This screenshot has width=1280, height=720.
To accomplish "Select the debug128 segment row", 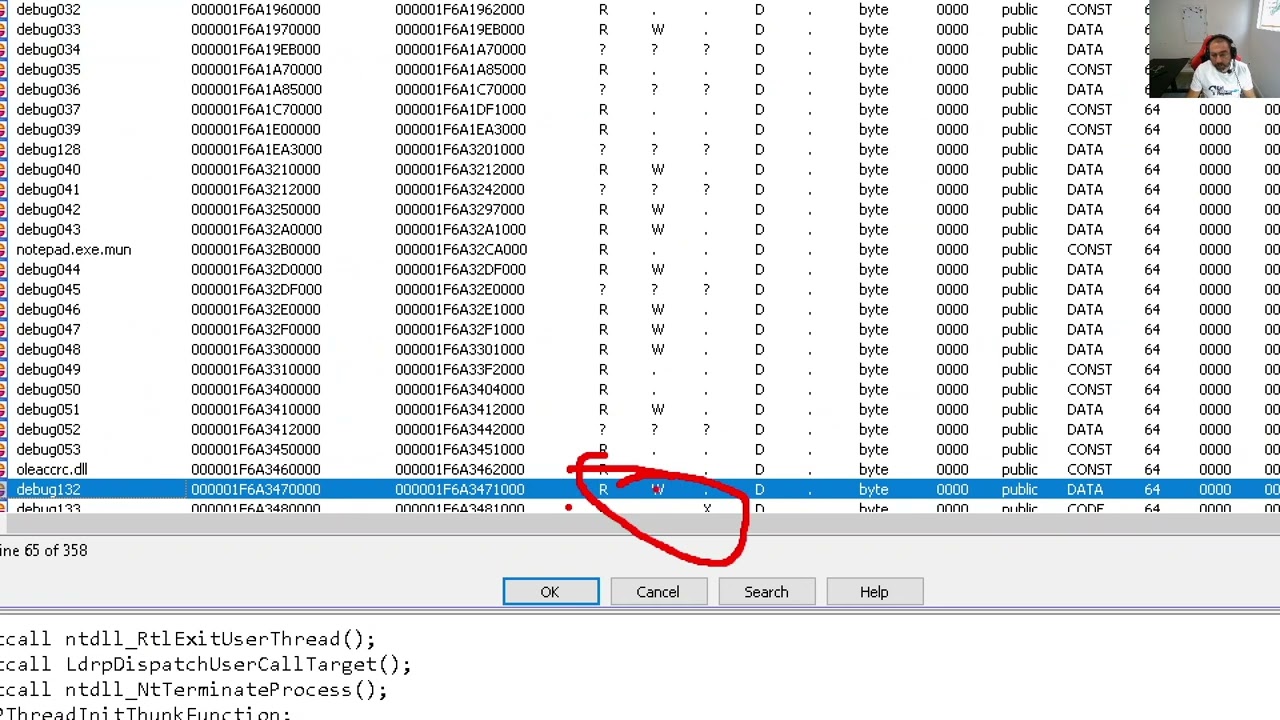I will click(x=640, y=149).
